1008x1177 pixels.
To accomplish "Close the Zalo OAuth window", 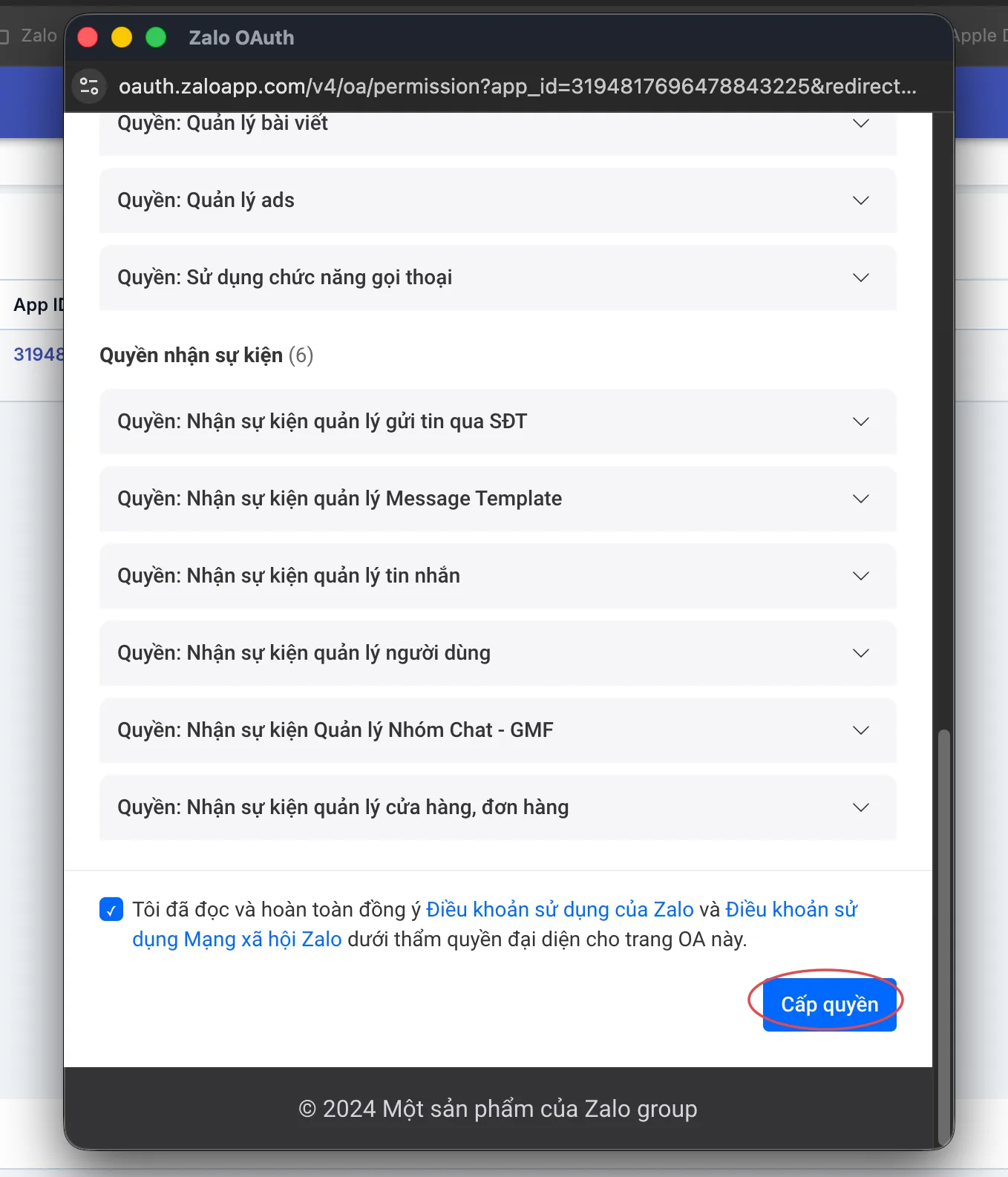I will 88,37.
